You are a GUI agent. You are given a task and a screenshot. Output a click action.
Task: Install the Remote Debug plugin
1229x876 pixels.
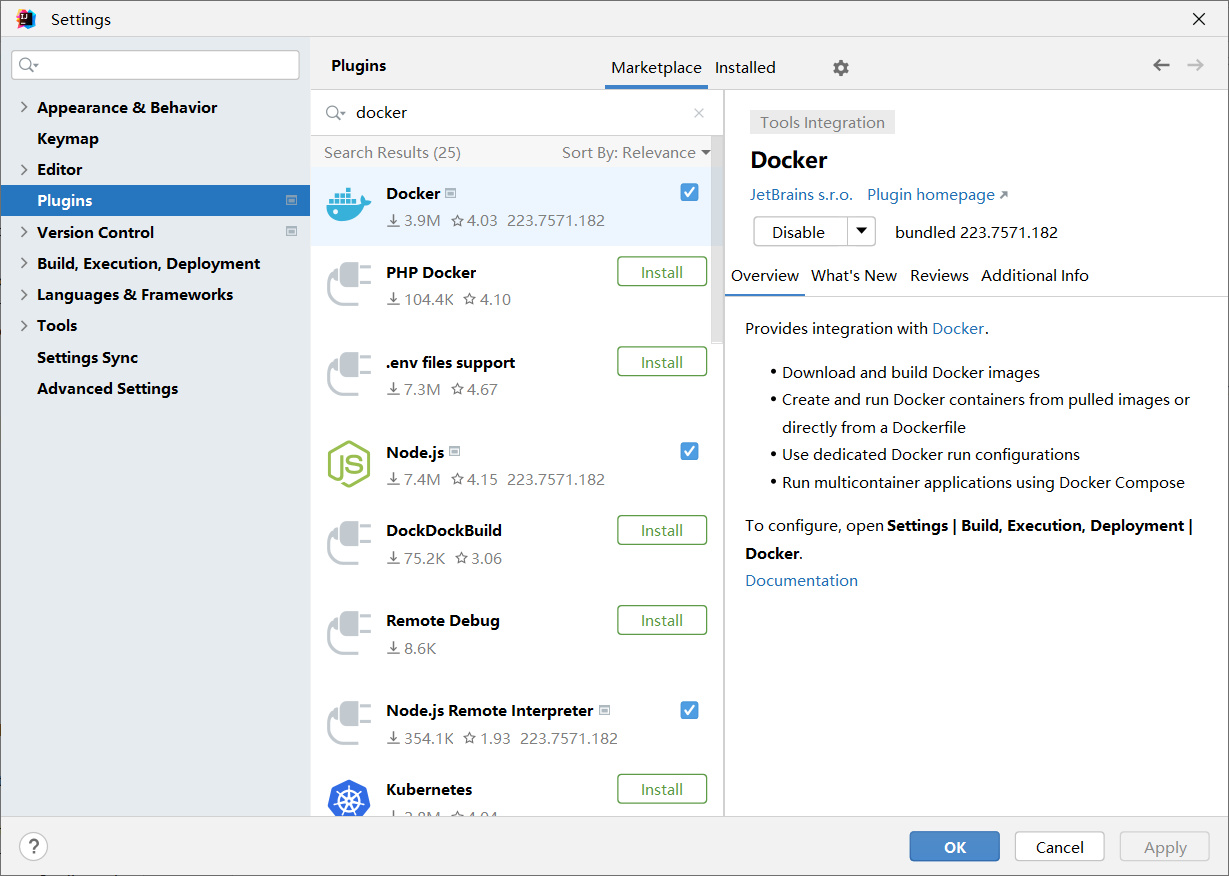[662, 620]
